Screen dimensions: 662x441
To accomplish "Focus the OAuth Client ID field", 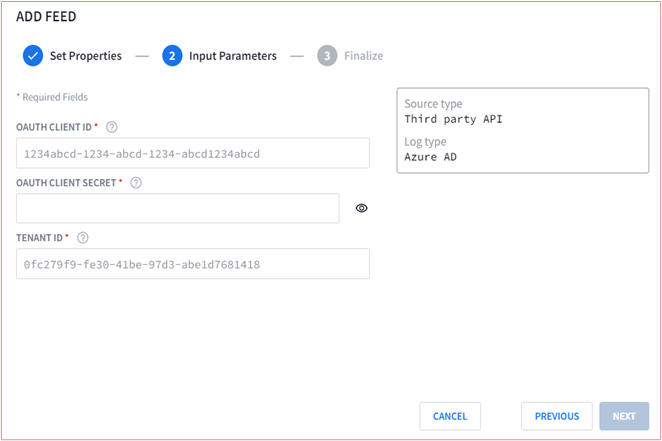I will click(193, 153).
